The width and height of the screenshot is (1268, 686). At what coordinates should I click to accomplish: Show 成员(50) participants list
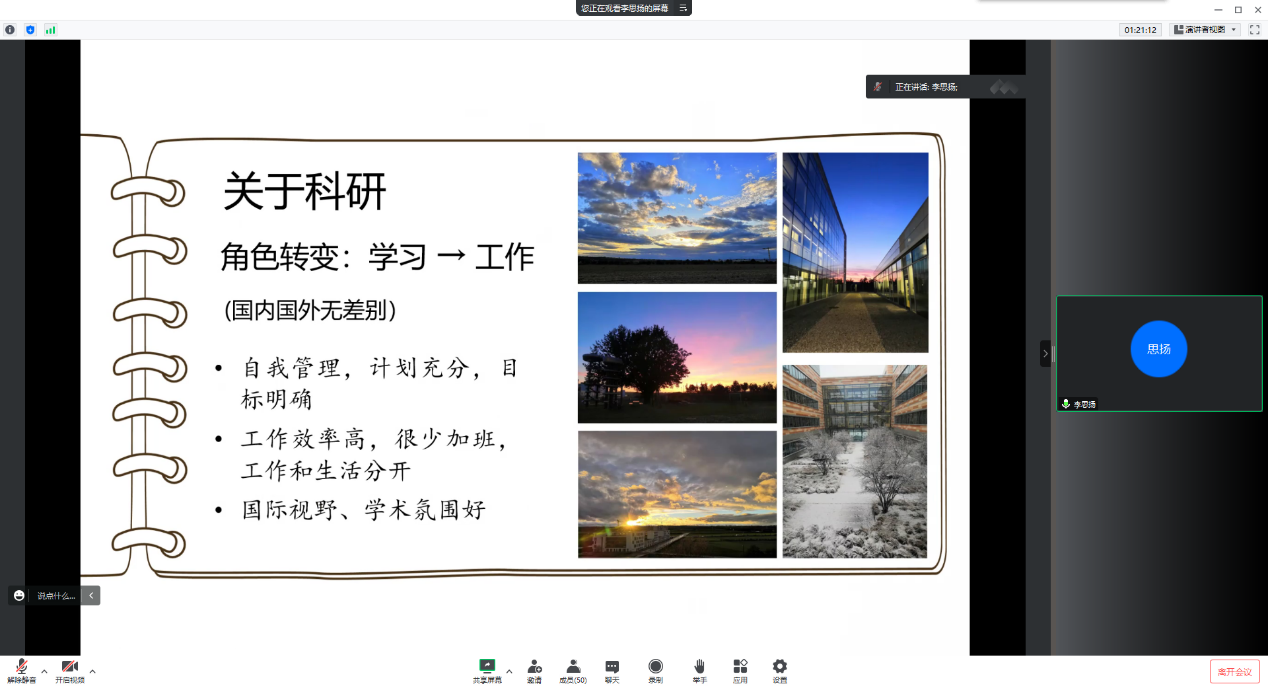click(x=573, y=670)
